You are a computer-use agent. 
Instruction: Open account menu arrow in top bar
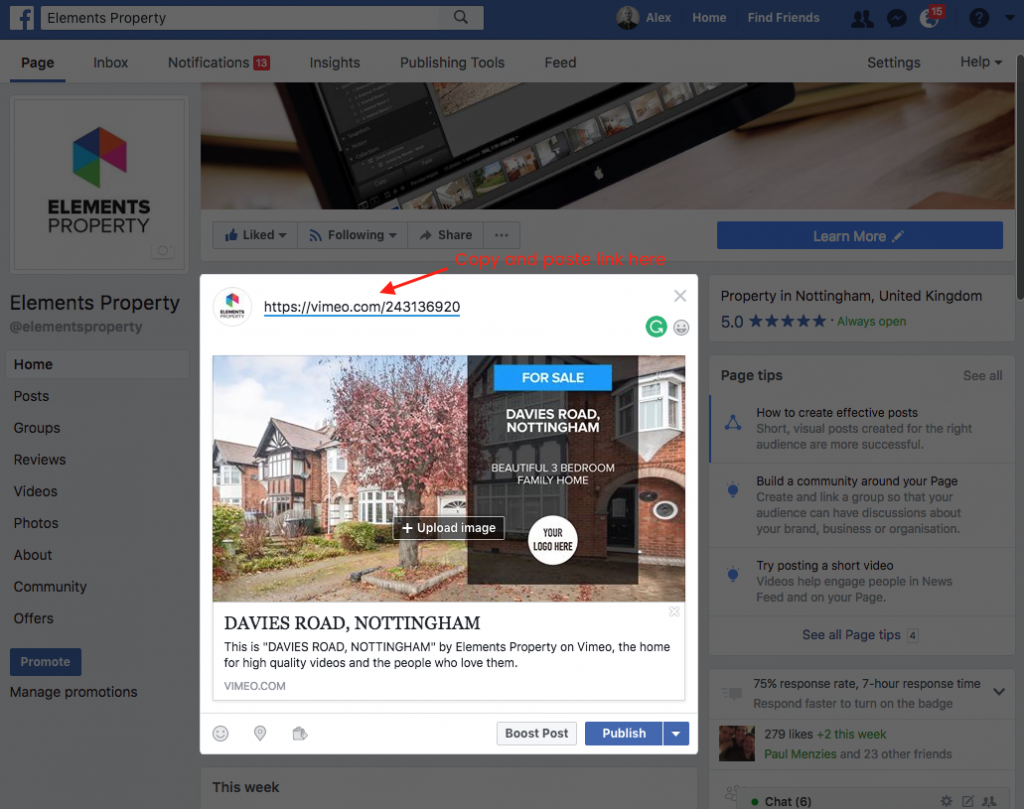click(x=1010, y=18)
